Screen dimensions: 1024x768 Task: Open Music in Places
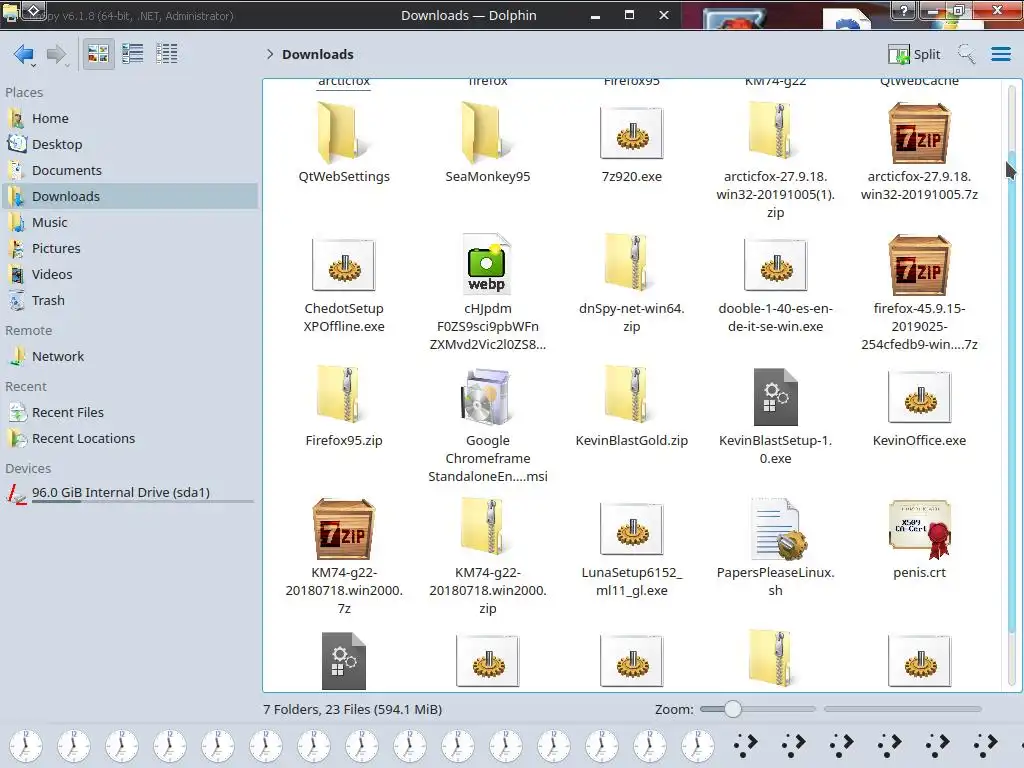(x=129, y=223)
